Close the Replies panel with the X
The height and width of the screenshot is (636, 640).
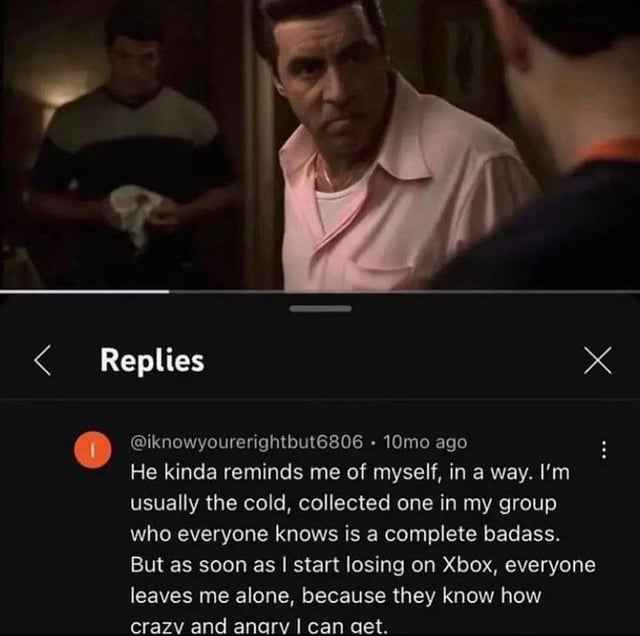(x=597, y=360)
